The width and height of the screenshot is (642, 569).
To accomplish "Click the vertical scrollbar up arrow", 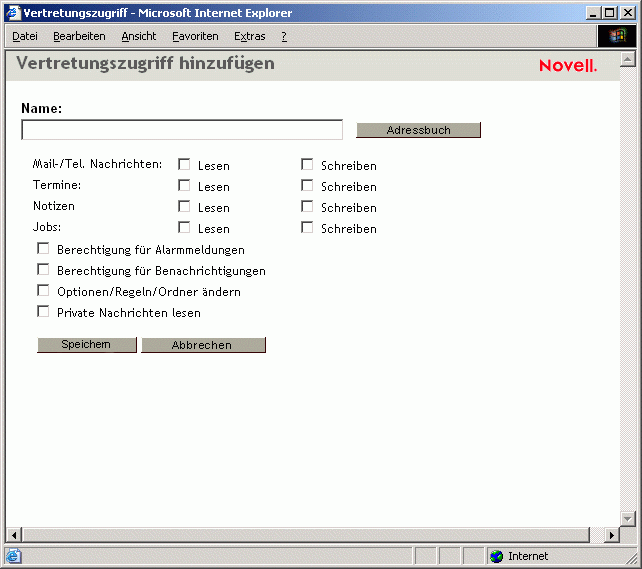I will [628, 60].
